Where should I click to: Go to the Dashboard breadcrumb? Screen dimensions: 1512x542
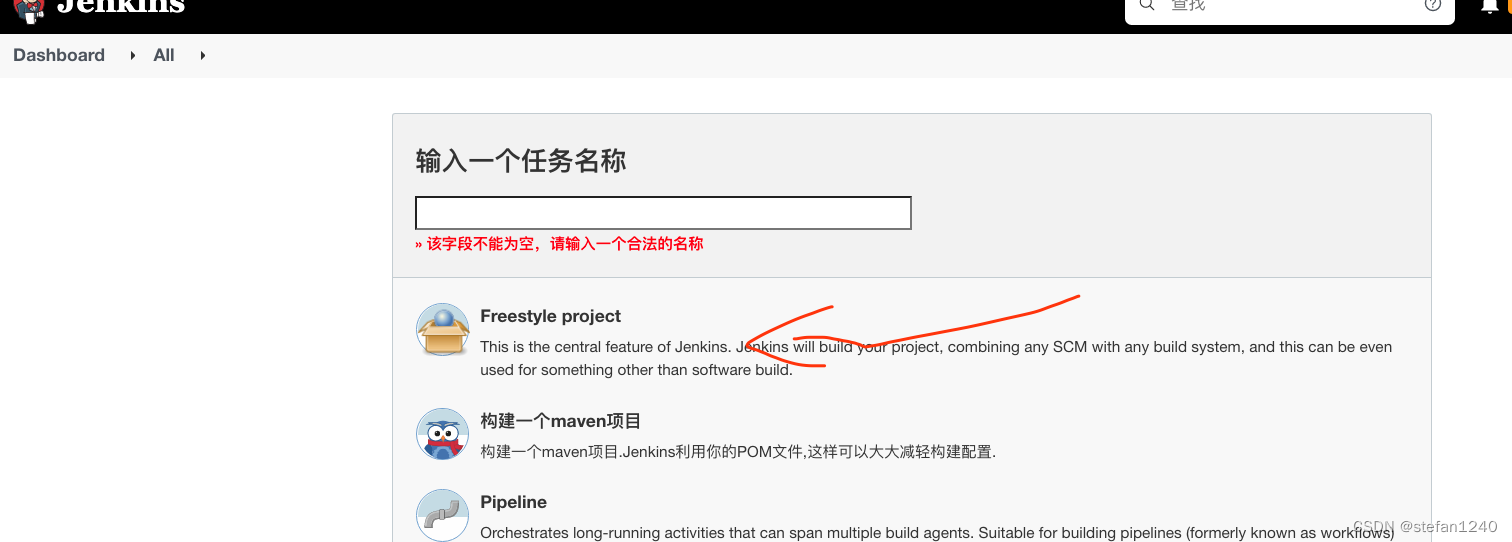click(x=59, y=56)
